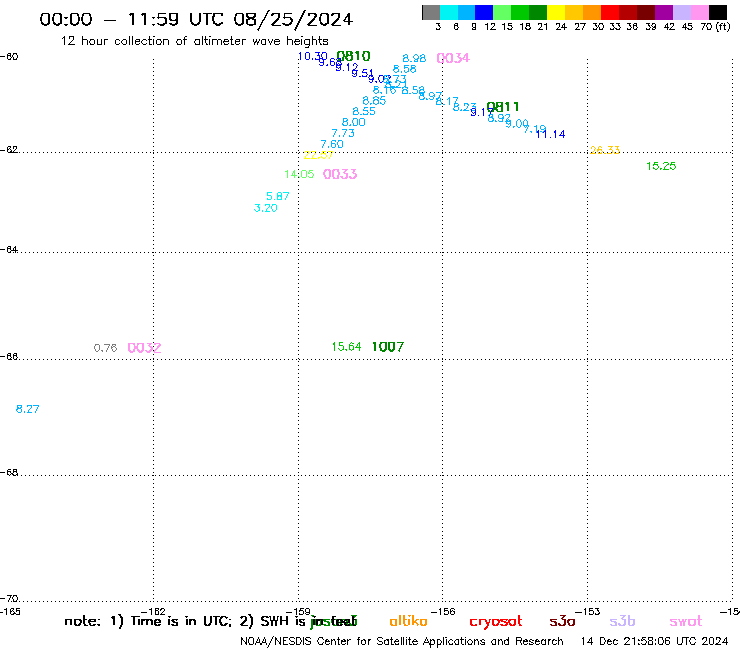Image resolution: width=740 pixels, height=650 pixels.
Task: Click the legend label '45'
Action: [687, 27]
